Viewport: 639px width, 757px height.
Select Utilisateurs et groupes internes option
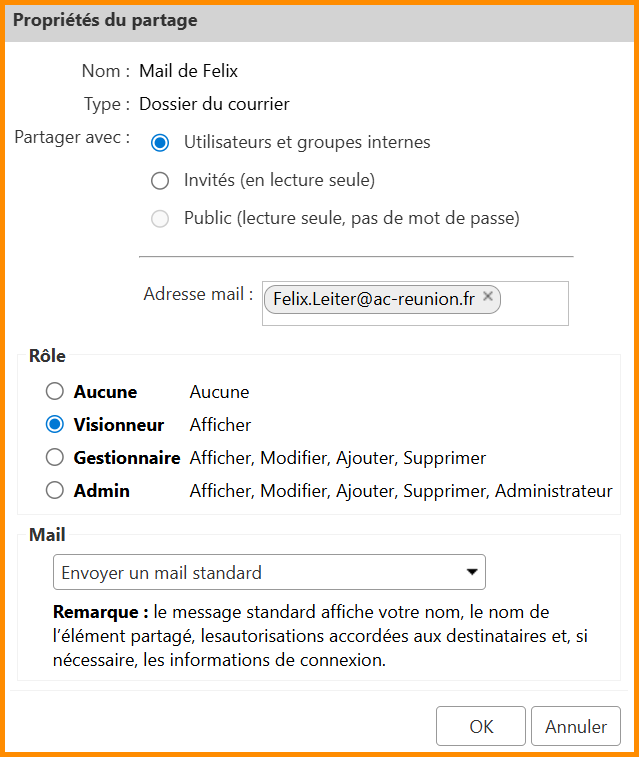click(159, 143)
